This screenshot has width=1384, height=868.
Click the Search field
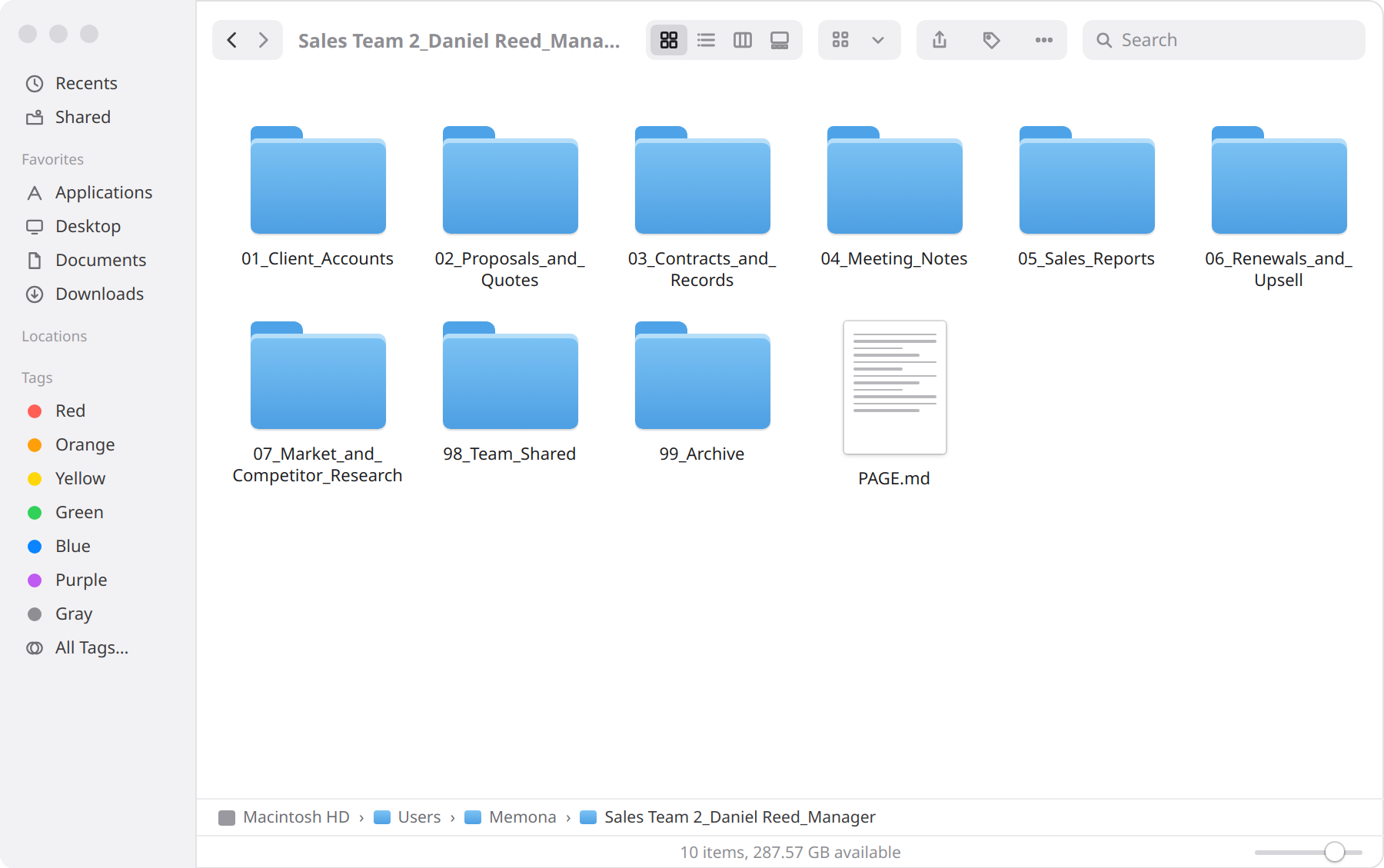pyautogui.click(x=1224, y=40)
